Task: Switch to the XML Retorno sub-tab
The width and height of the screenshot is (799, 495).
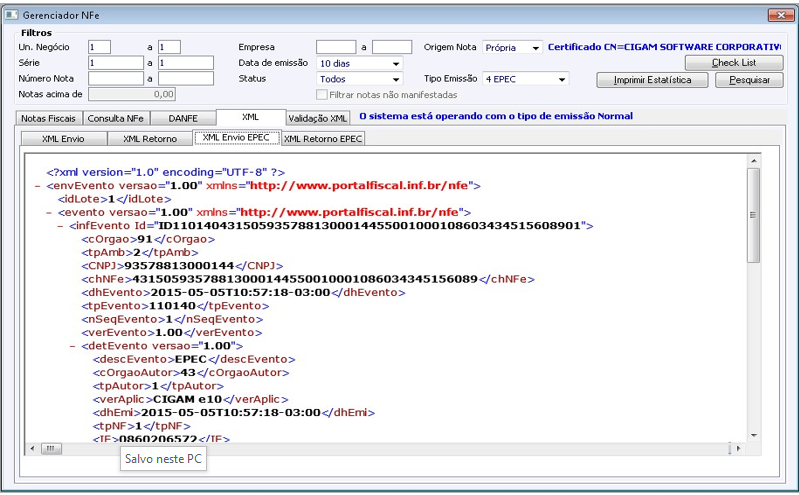Action: (x=150, y=139)
